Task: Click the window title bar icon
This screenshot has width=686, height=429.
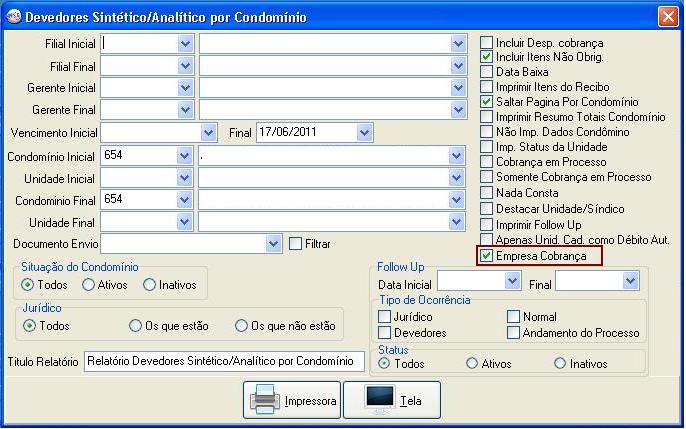Action: point(13,17)
